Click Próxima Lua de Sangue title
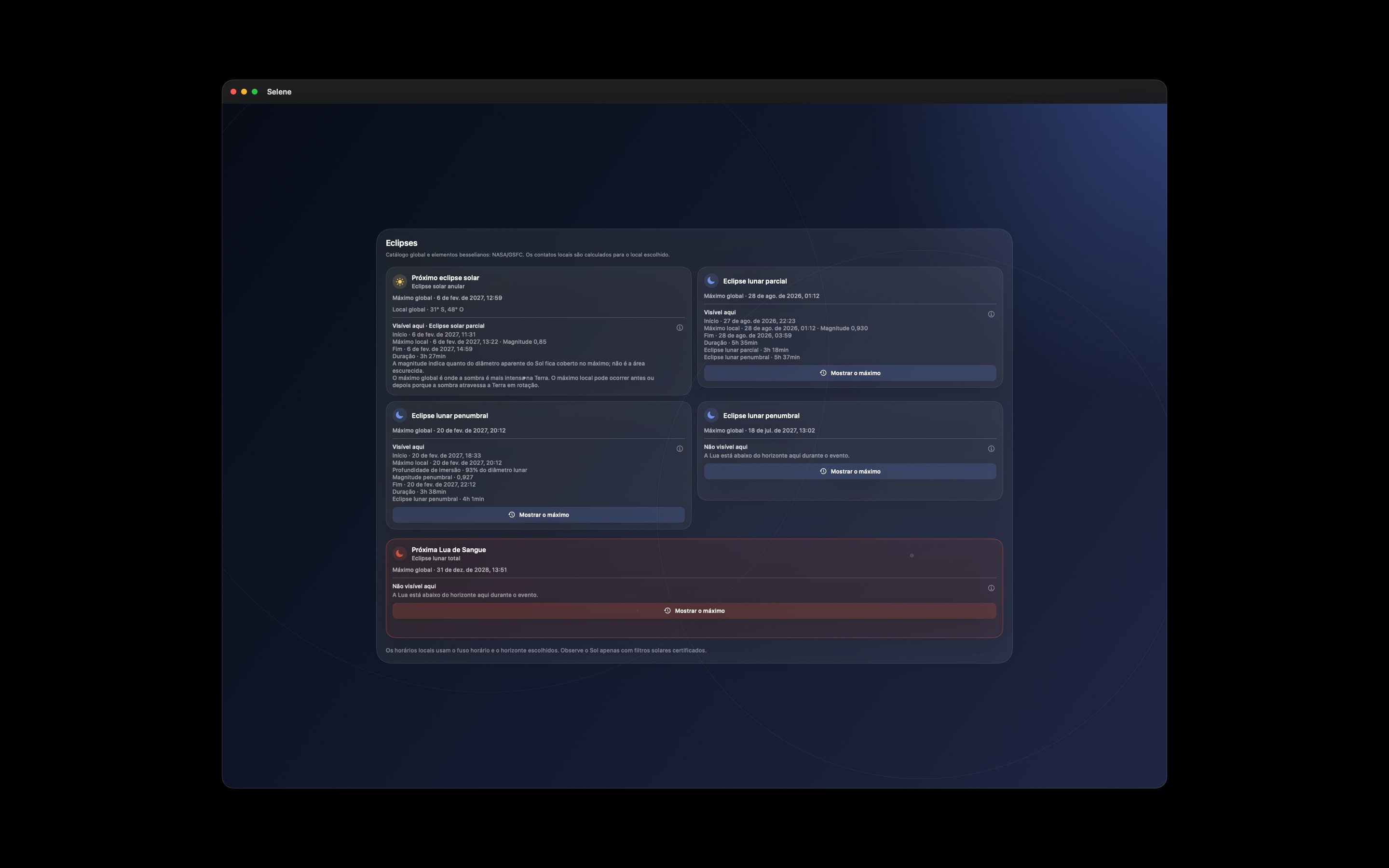 [449, 550]
